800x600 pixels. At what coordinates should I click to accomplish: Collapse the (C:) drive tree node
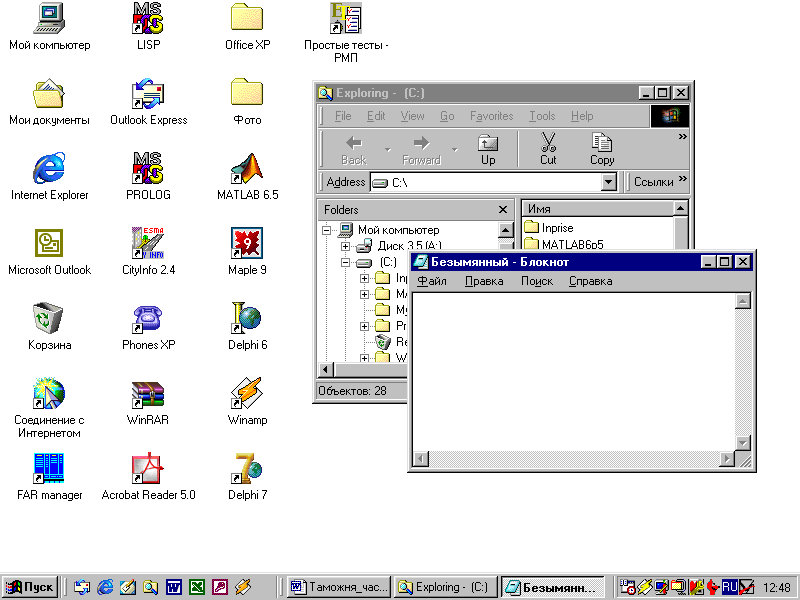(x=345, y=263)
